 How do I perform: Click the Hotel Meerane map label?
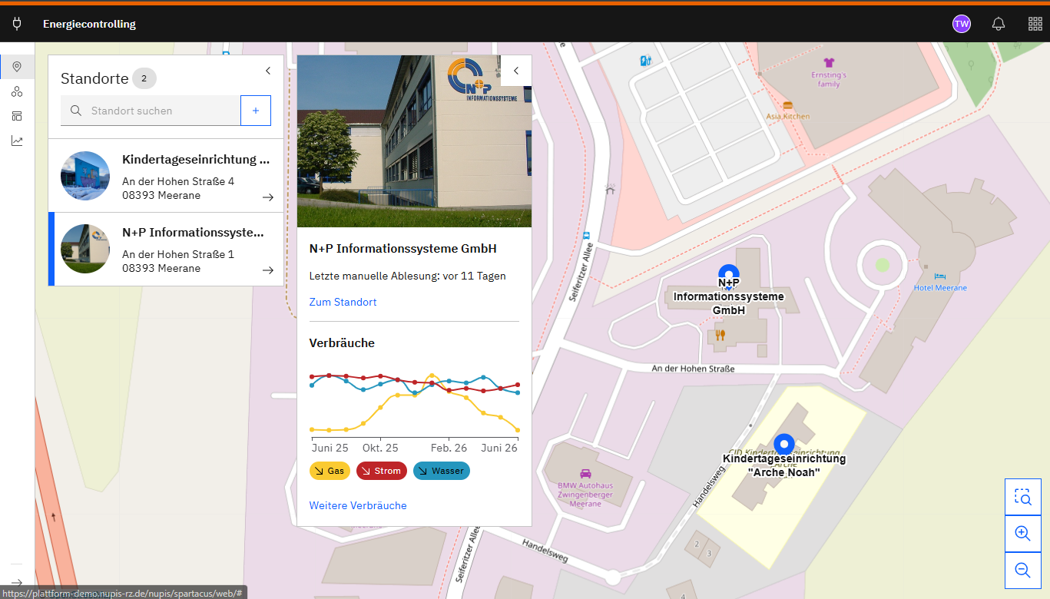point(940,288)
